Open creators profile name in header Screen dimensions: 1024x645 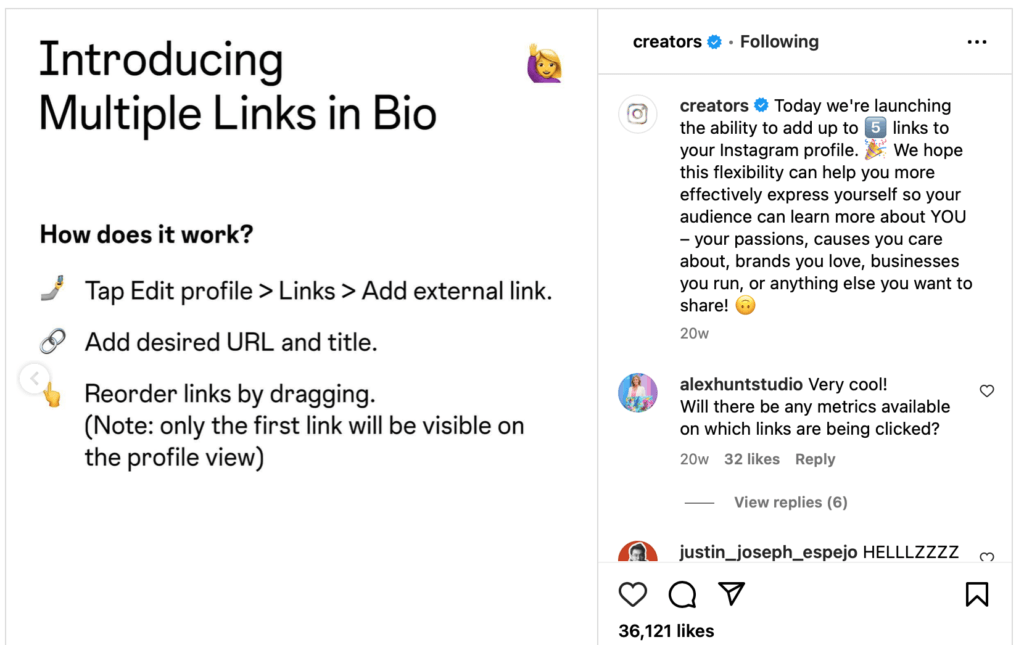pyautogui.click(x=667, y=42)
